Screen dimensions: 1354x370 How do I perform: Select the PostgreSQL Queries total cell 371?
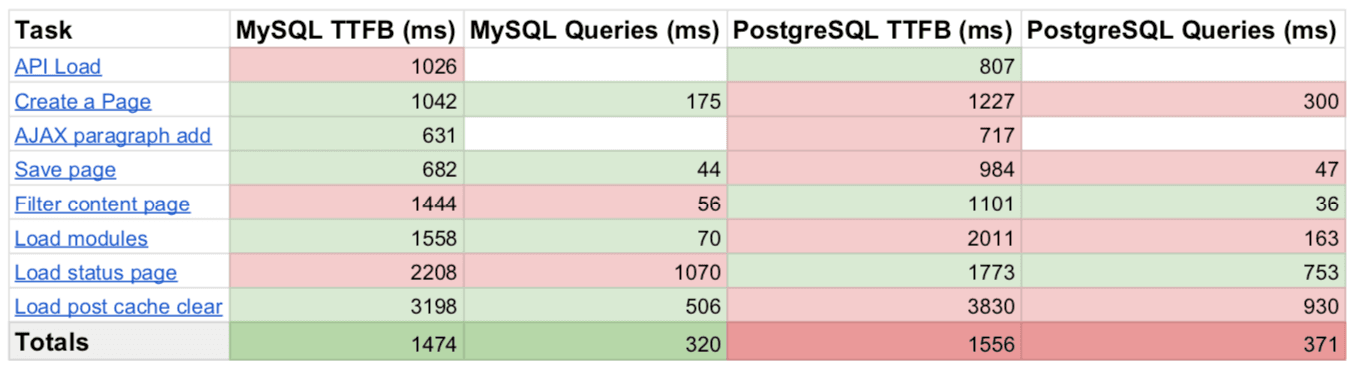point(1183,342)
